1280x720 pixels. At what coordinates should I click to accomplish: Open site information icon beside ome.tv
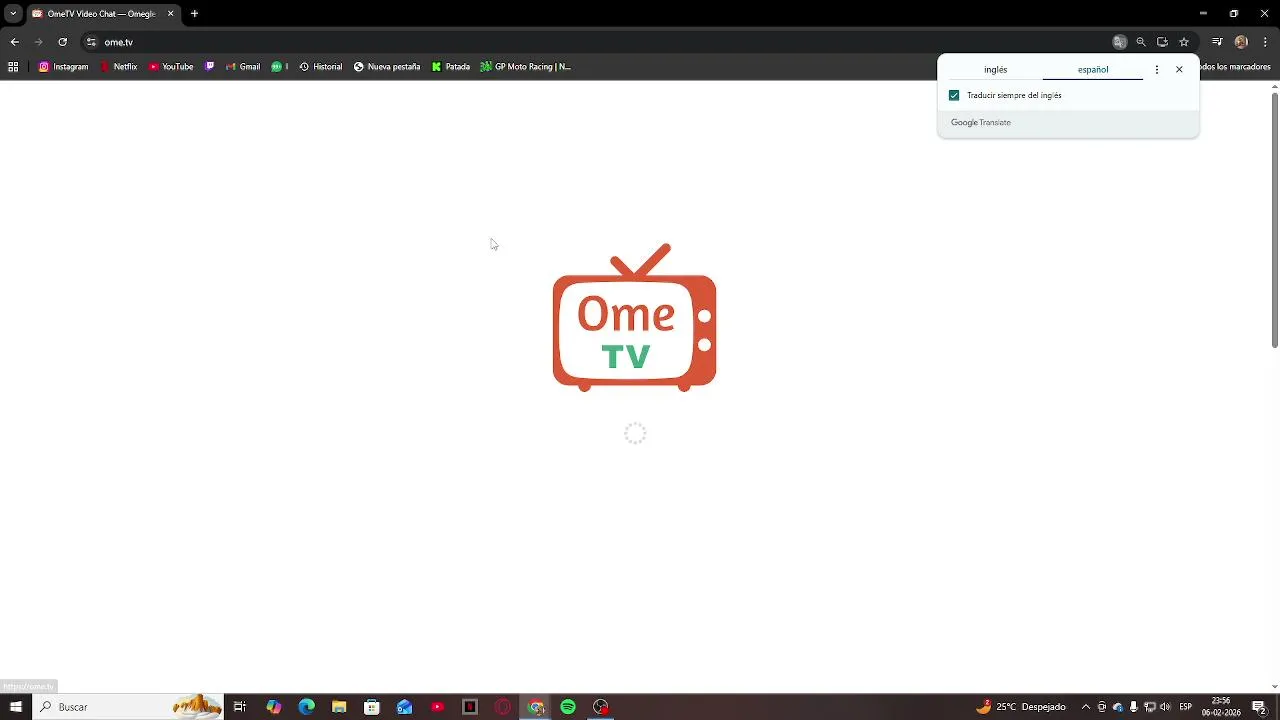[x=91, y=42]
